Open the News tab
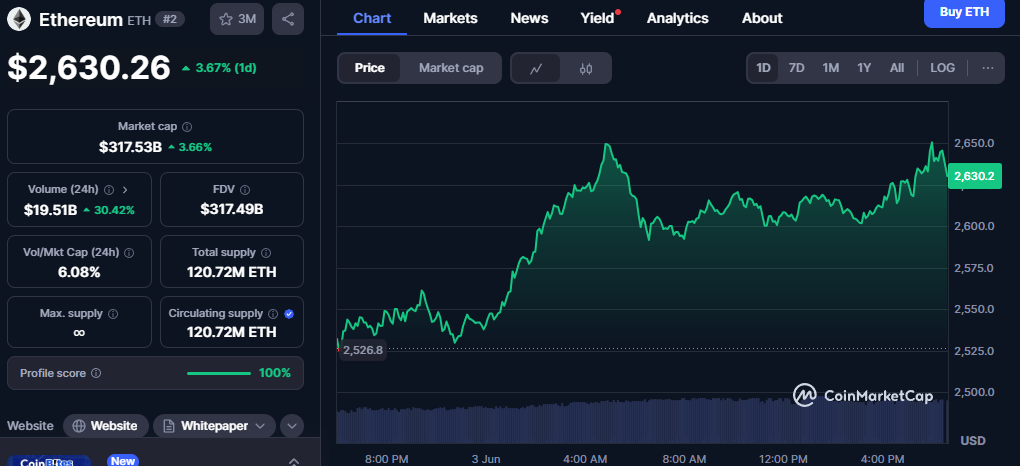 tap(529, 18)
